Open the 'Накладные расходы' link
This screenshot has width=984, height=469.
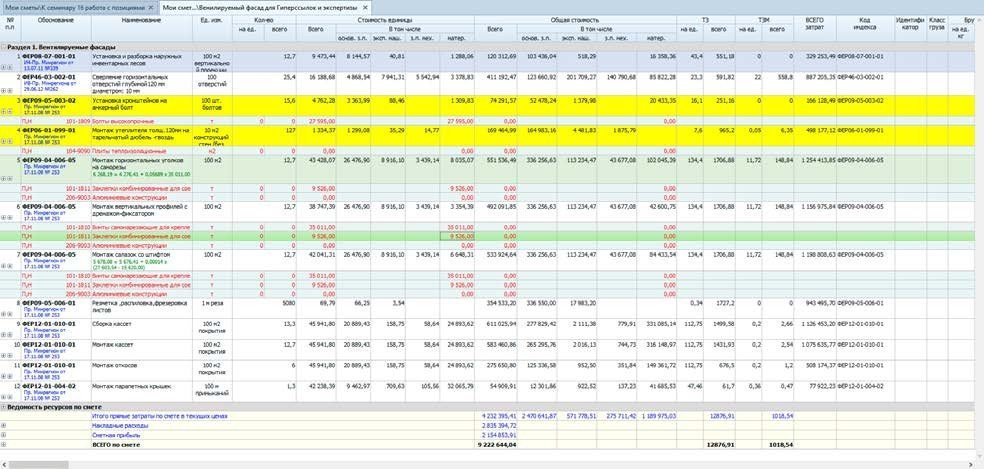coord(120,426)
